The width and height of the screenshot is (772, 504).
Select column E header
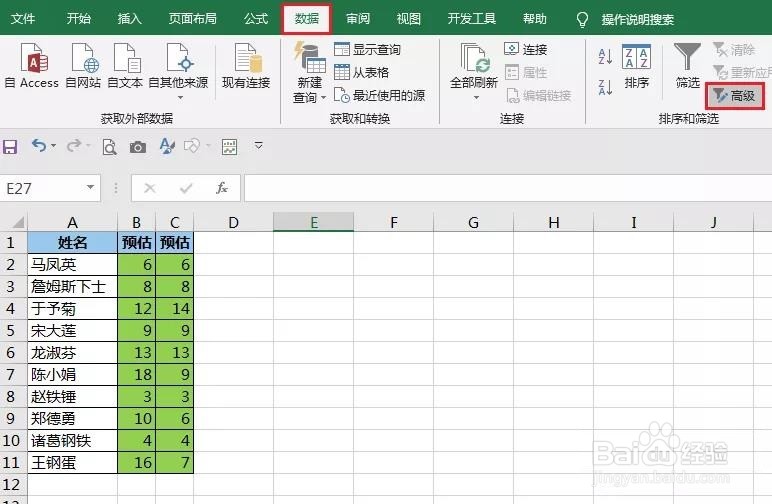(314, 222)
